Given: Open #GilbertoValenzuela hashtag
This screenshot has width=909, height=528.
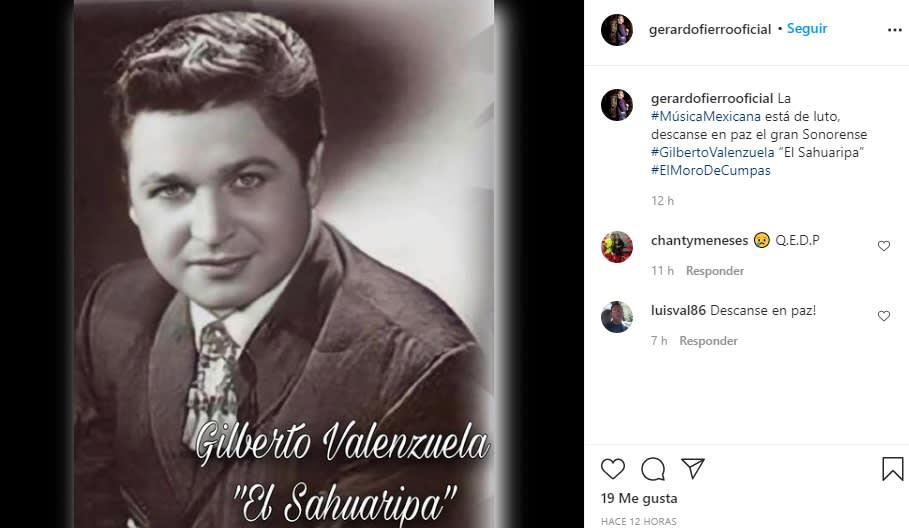Looking at the screenshot, I should [712, 152].
